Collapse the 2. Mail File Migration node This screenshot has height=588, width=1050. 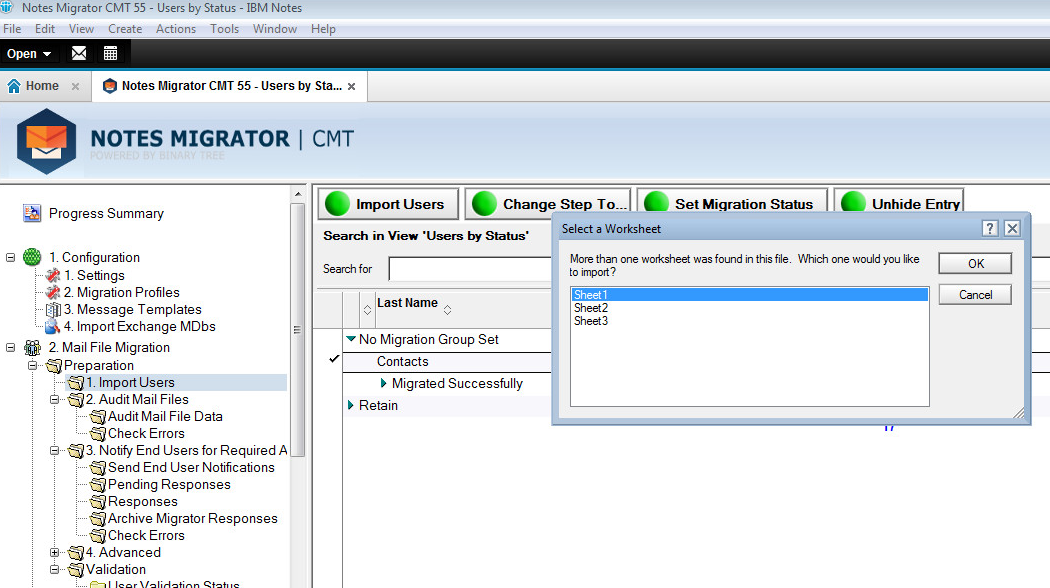pyautogui.click(x=10, y=348)
